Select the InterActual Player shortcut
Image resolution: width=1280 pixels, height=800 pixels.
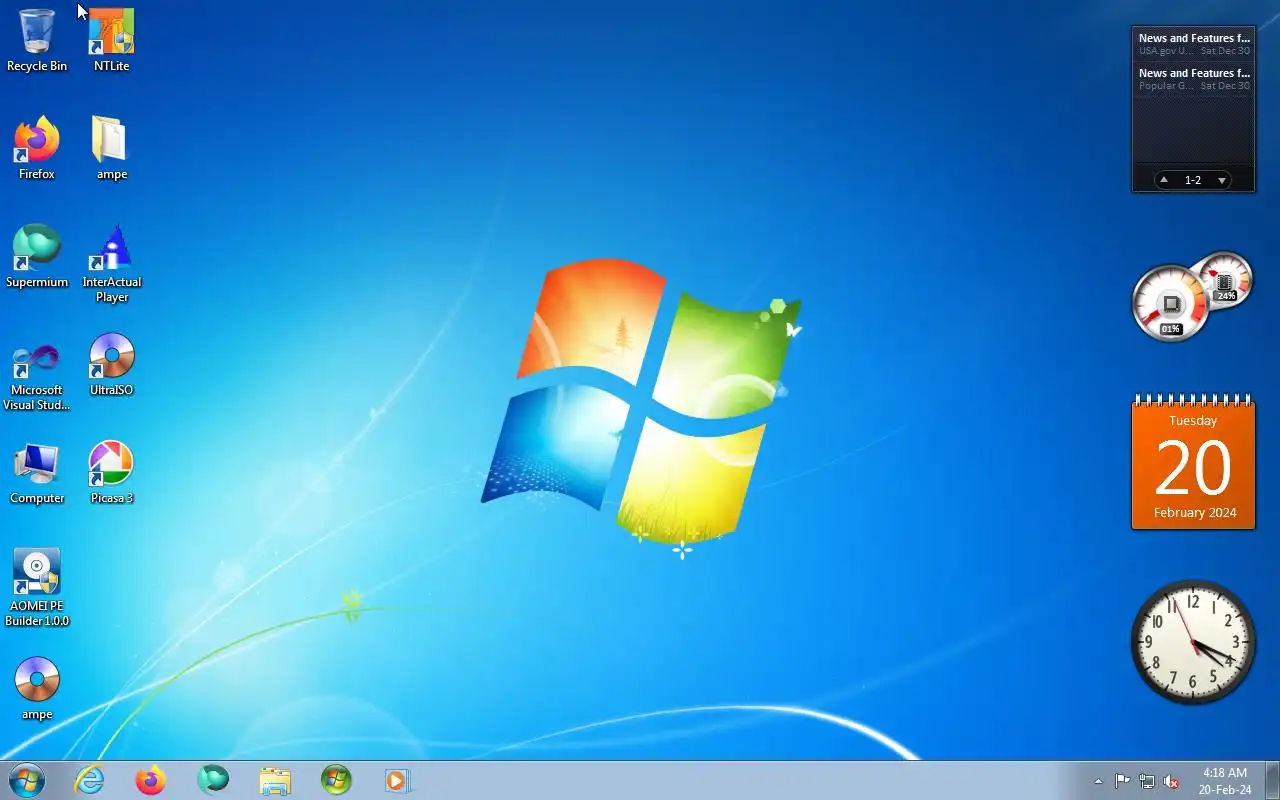click(x=111, y=263)
